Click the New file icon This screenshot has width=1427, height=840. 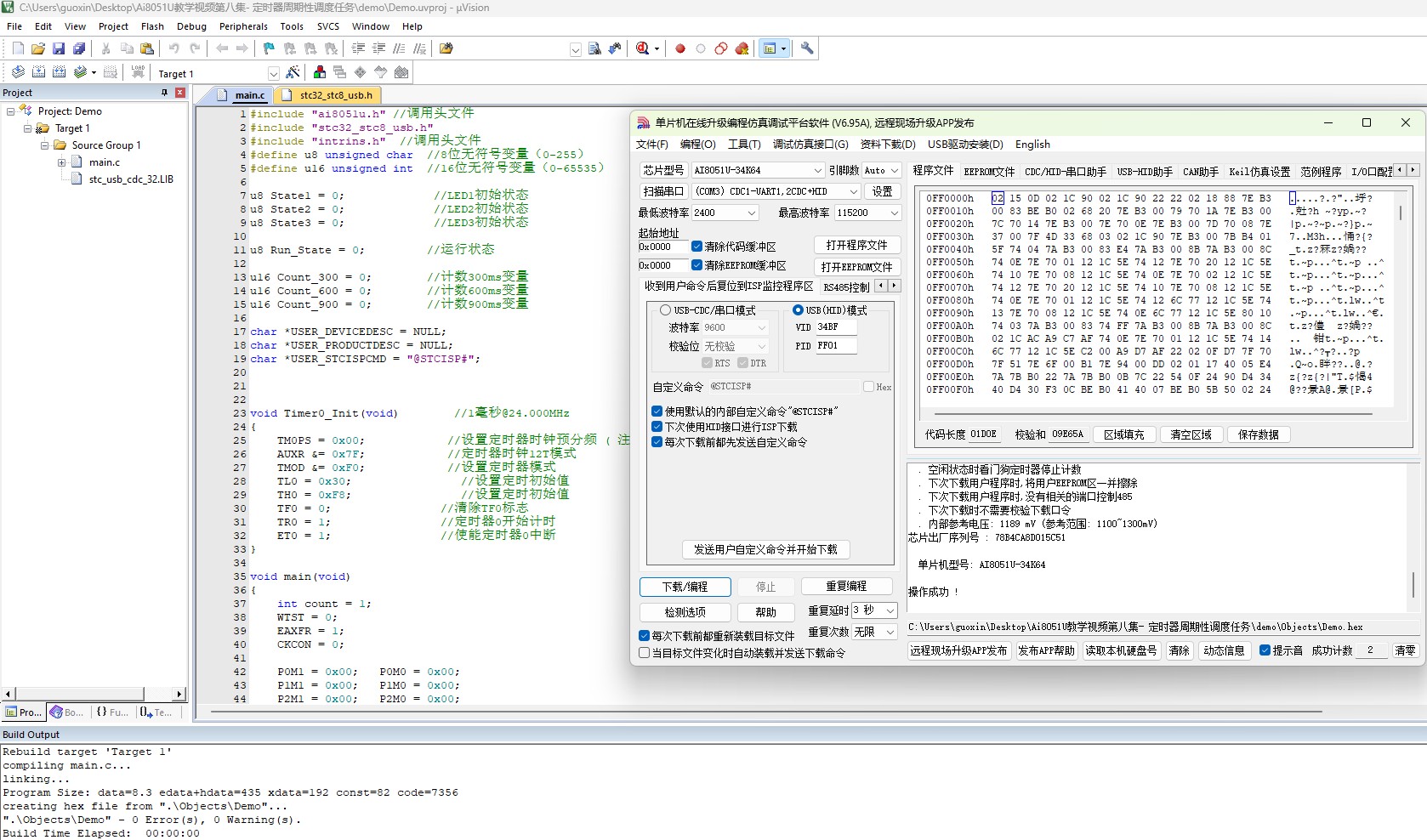tap(18, 48)
